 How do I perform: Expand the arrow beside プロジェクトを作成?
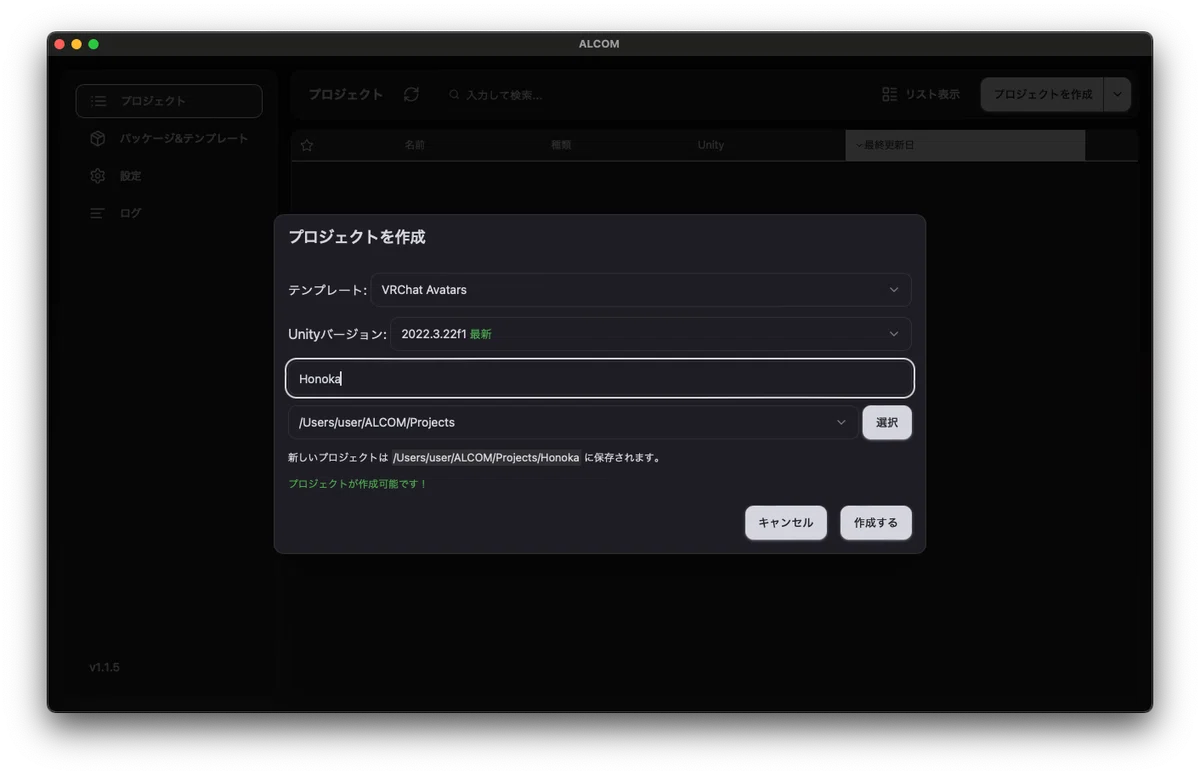[1117, 94]
